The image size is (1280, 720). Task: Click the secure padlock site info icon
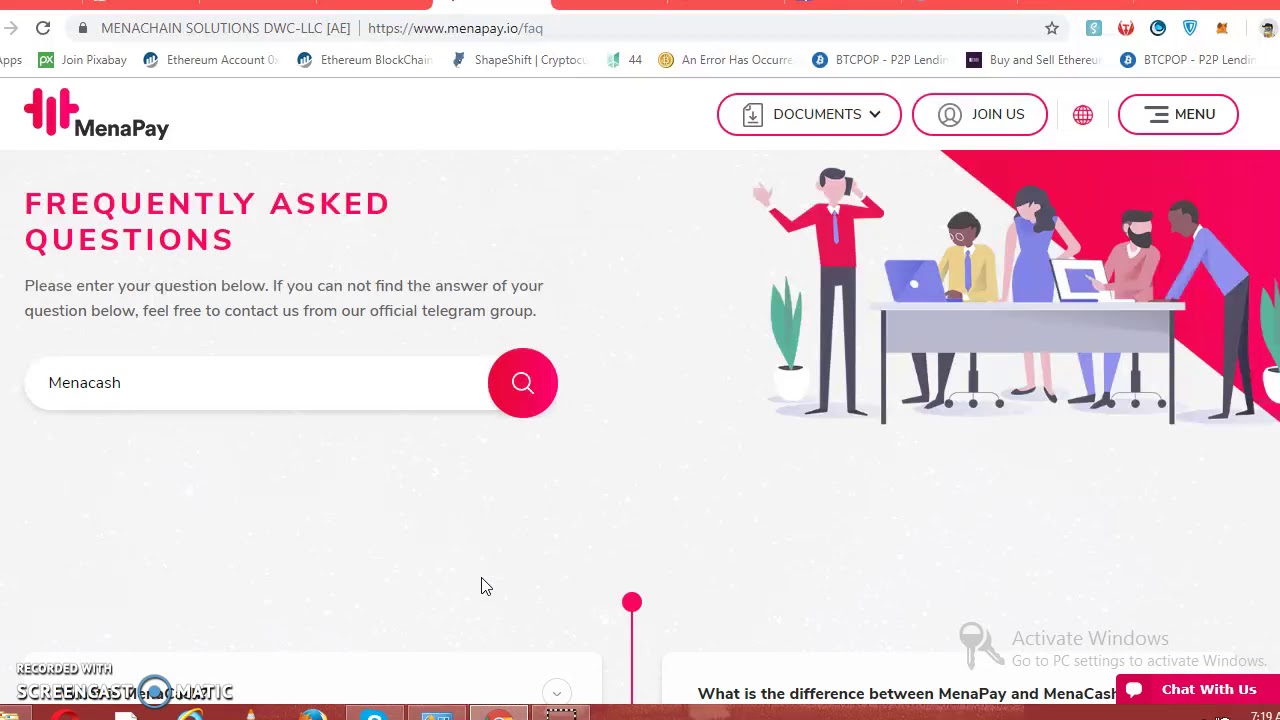83,28
